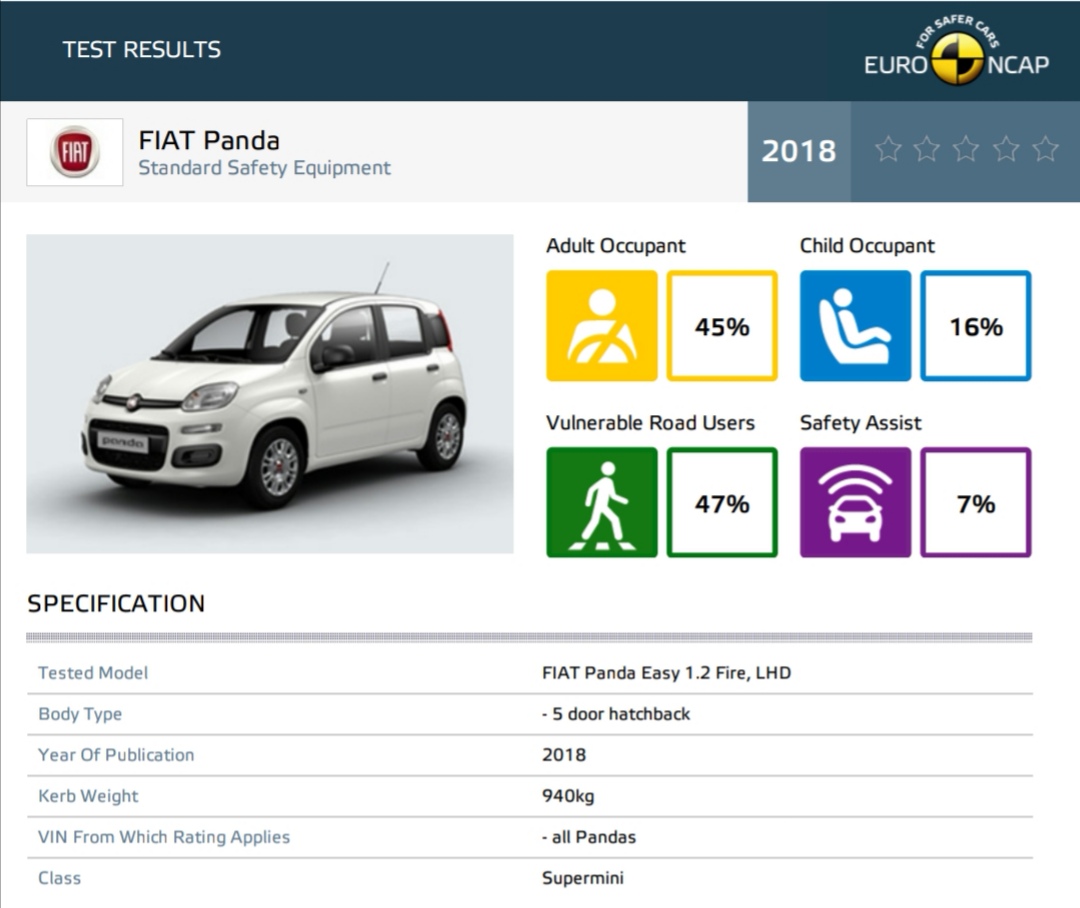Click the TEST RESULTS header title
Image resolution: width=1080 pixels, height=908 pixels.
pyautogui.click(x=142, y=50)
